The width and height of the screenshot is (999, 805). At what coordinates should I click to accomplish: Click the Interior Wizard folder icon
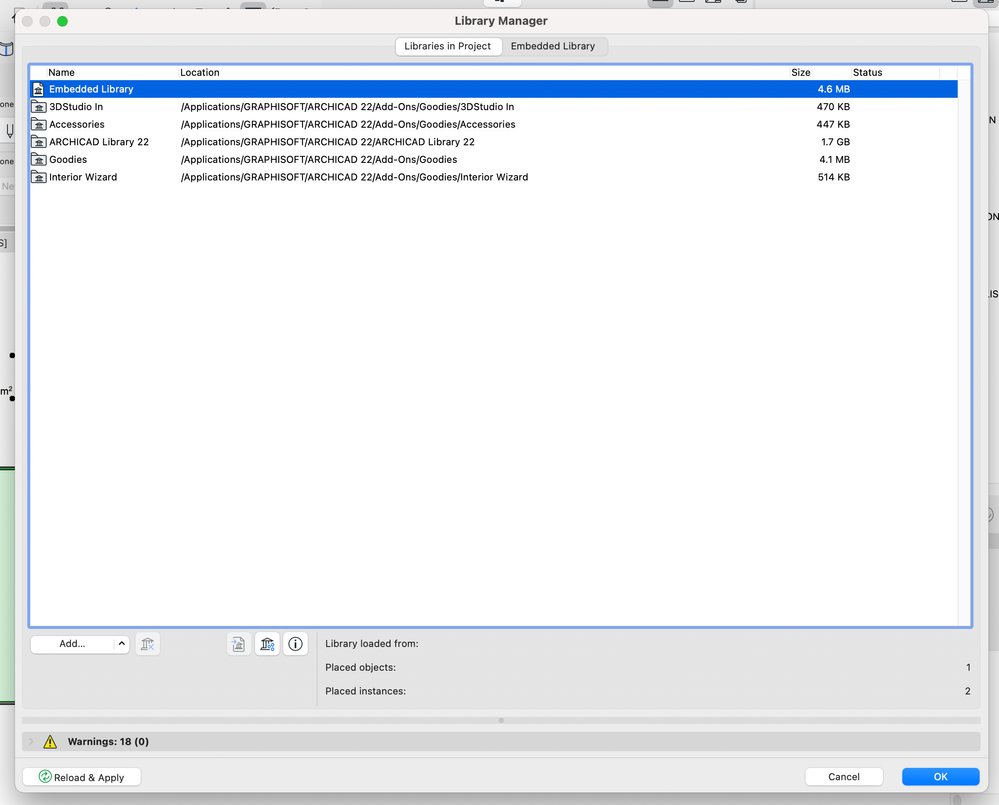(39, 177)
